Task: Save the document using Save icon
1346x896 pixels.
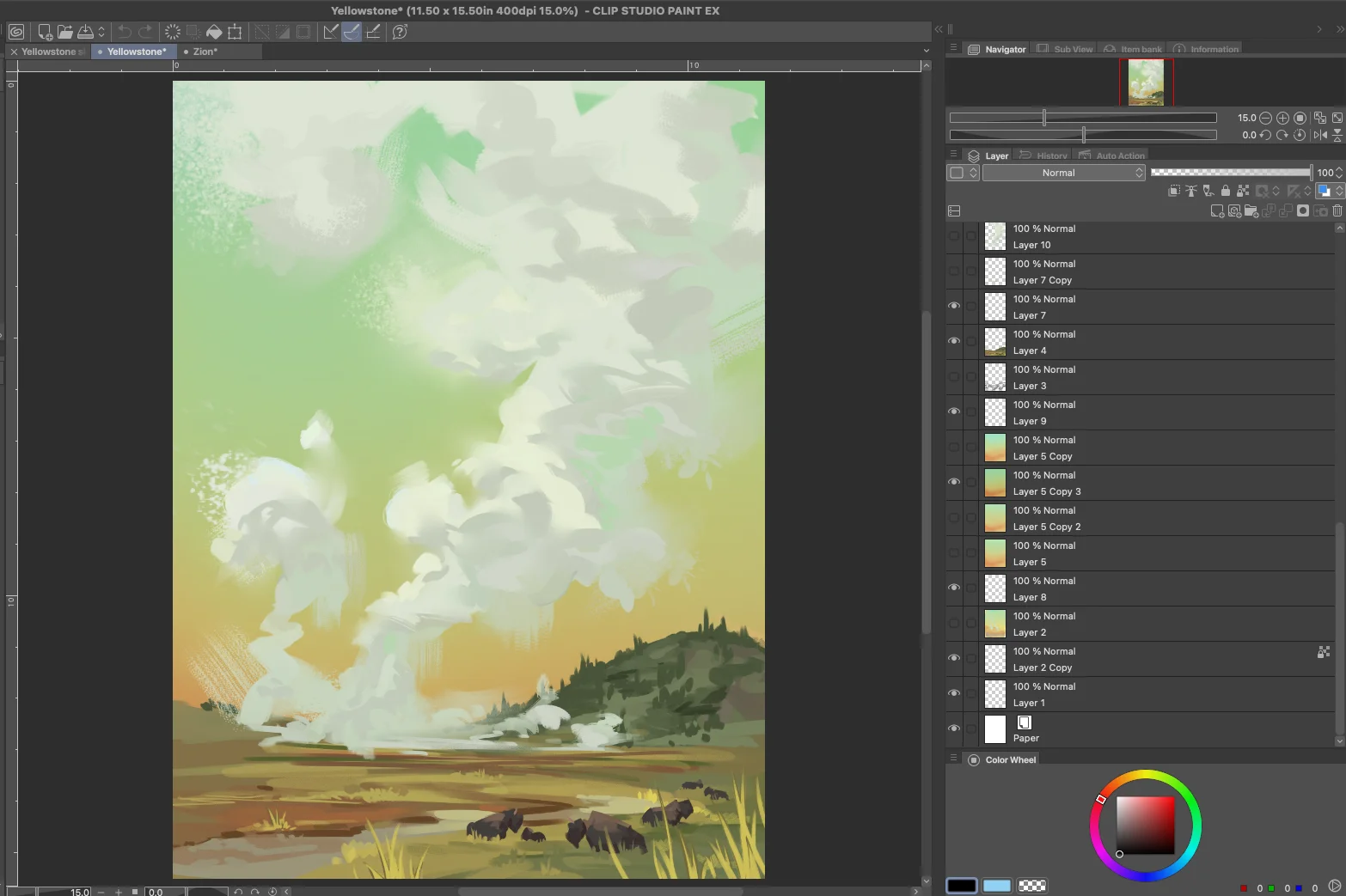Action: click(x=85, y=32)
